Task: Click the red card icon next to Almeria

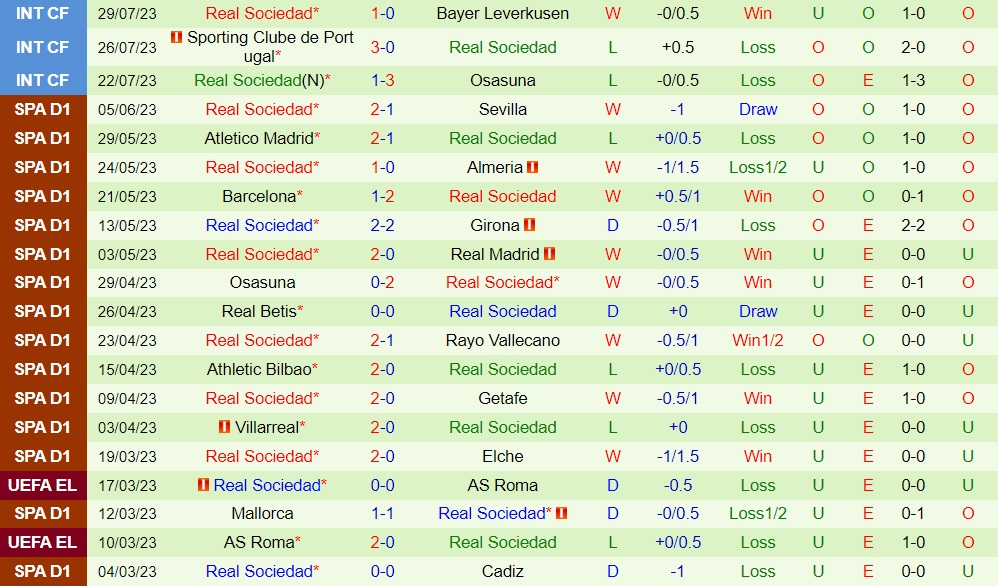Action: coord(532,167)
